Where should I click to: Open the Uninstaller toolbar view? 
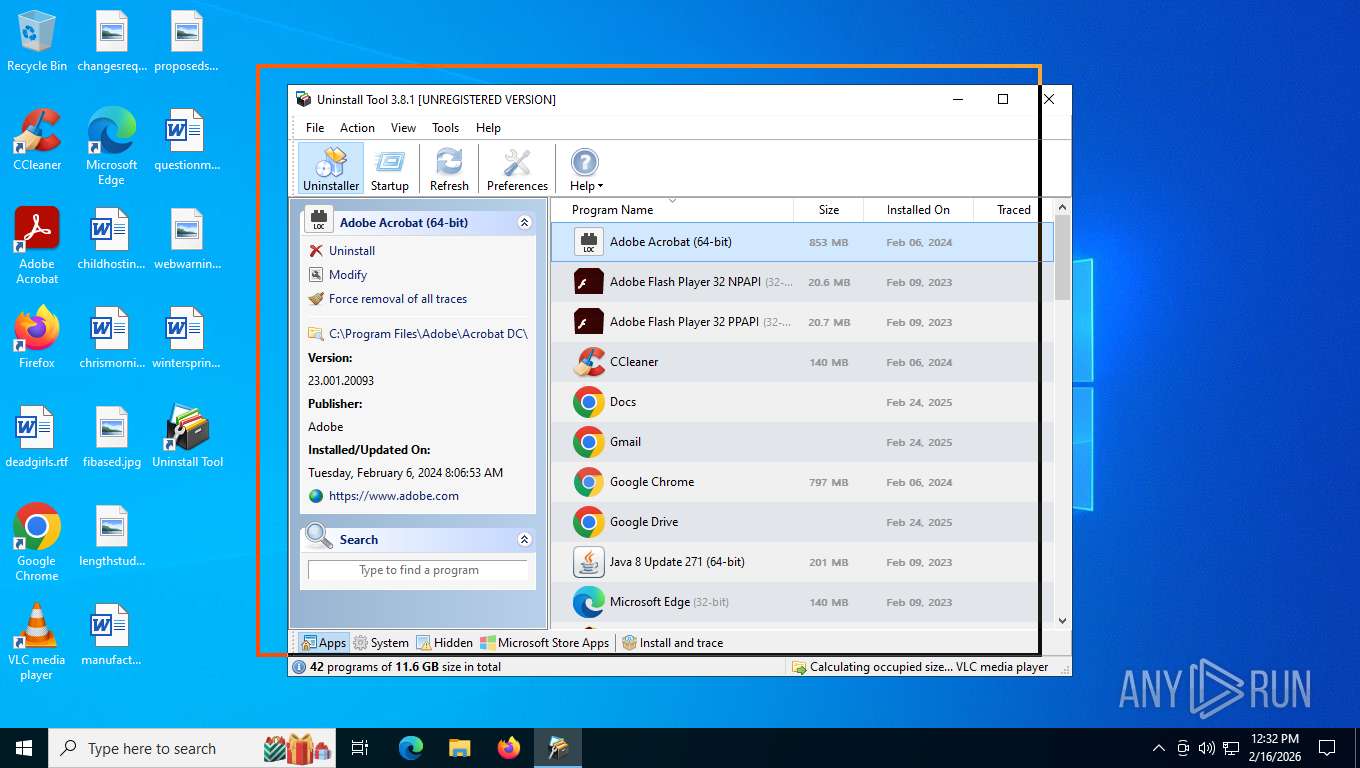click(331, 168)
